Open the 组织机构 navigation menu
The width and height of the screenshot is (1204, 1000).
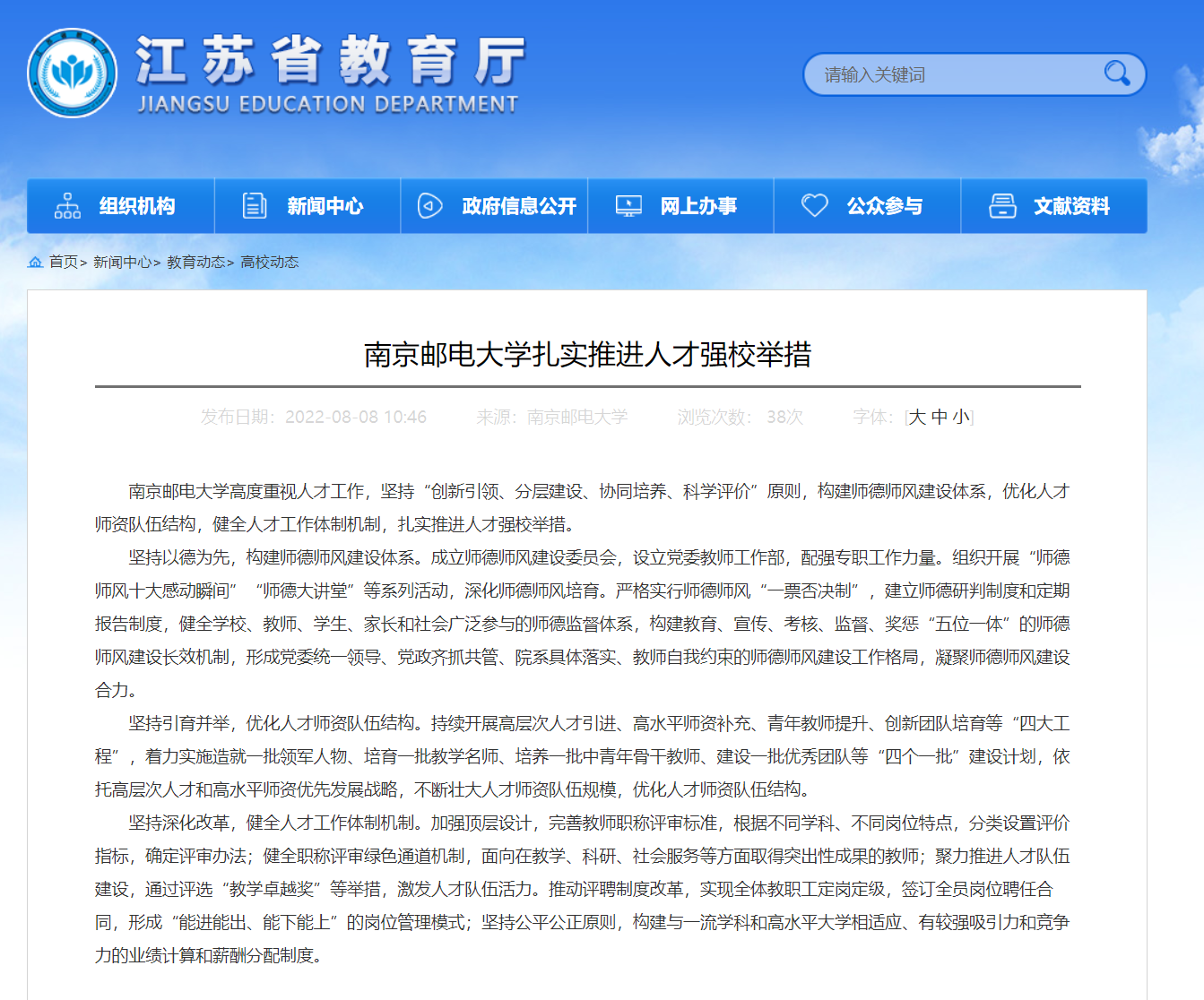pos(136,206)
